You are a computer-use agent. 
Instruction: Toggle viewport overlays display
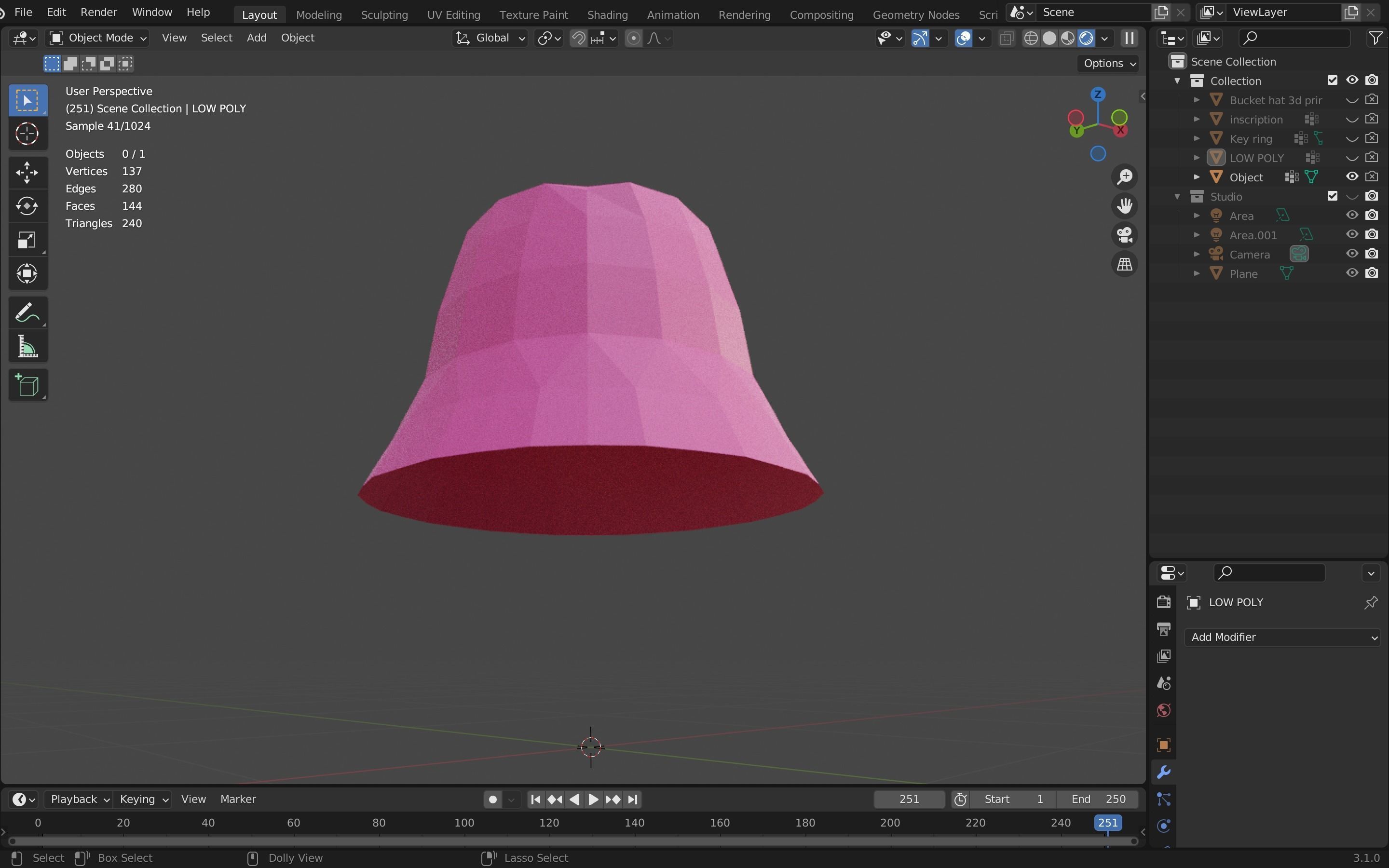coord(963,39)
